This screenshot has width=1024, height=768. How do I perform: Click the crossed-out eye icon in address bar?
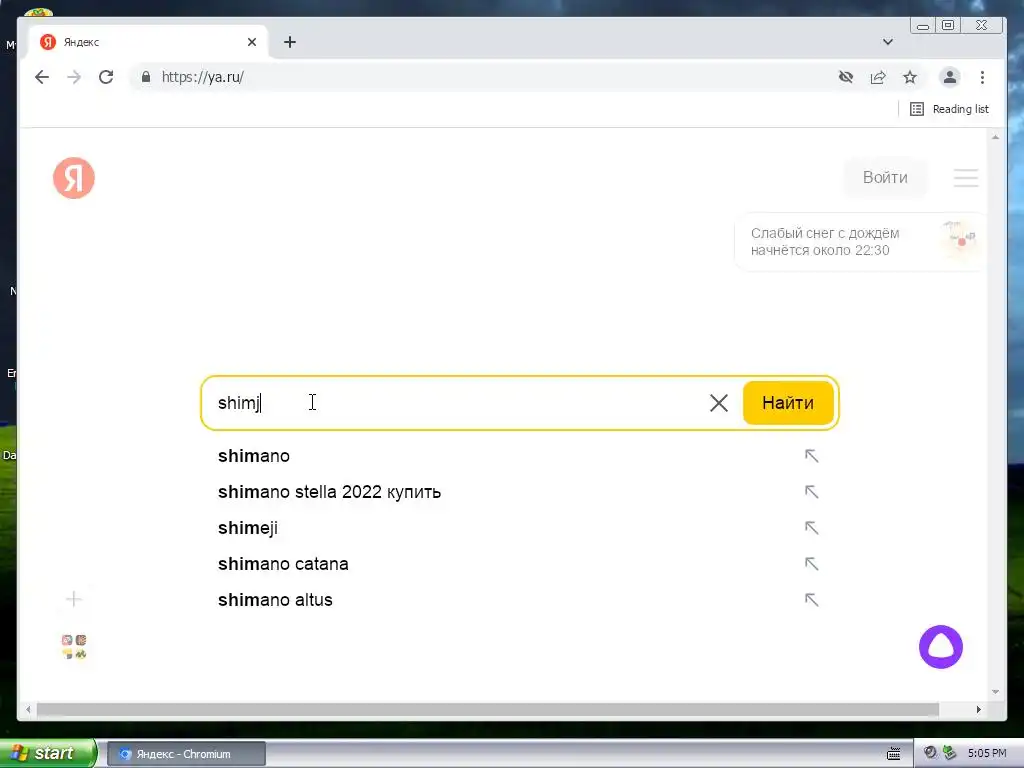(846, 77)
